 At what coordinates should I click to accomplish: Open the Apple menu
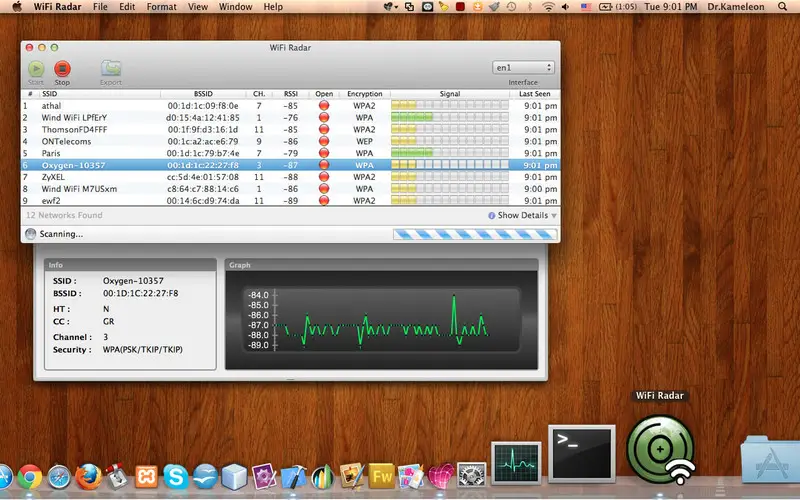[x=17, y=7]
